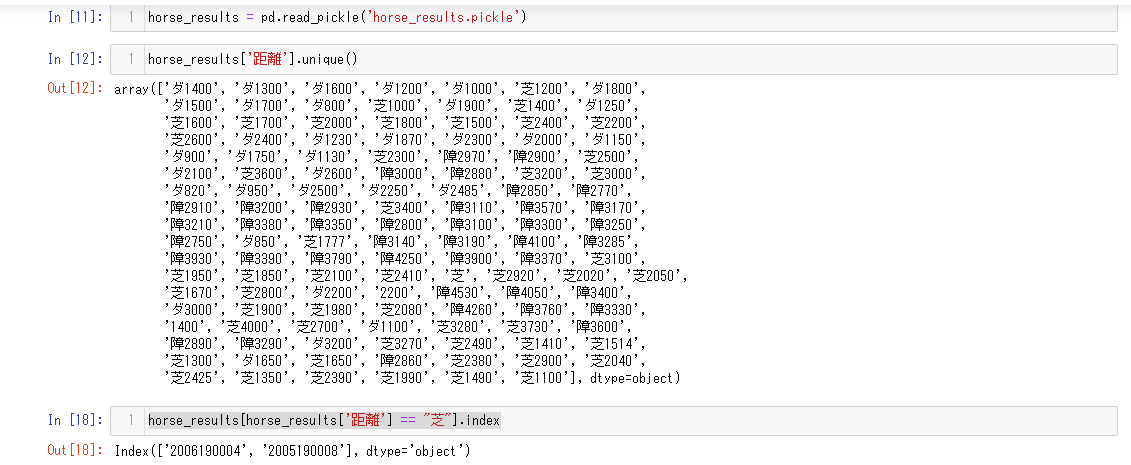Click '芝1514' in the output array
Viewport: 1131px width, 465px height.
point(613,342)
